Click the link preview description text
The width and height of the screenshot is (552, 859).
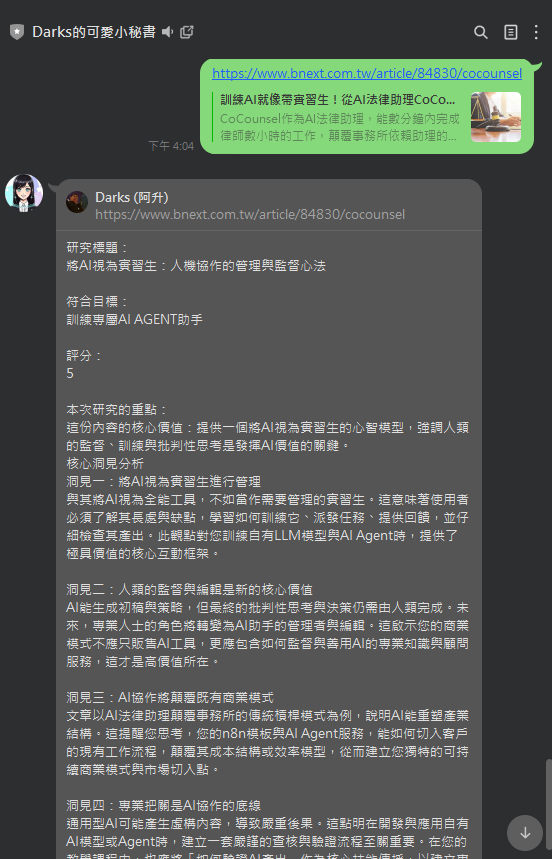pyautogui.click(x=340, y=128)
